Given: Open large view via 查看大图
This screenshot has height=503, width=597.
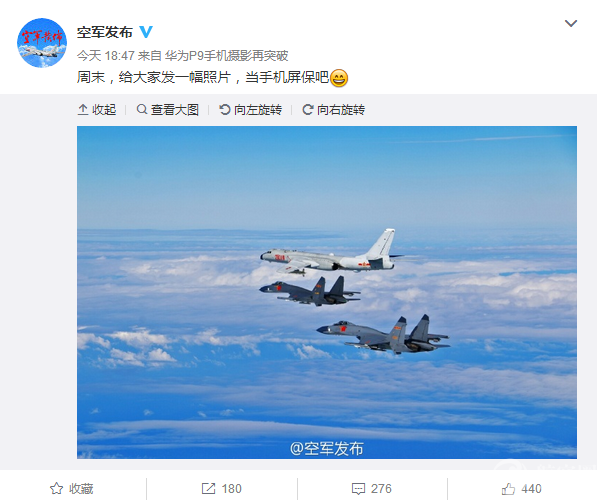Looking at the screenshot, I should click(x=168, y=110).
